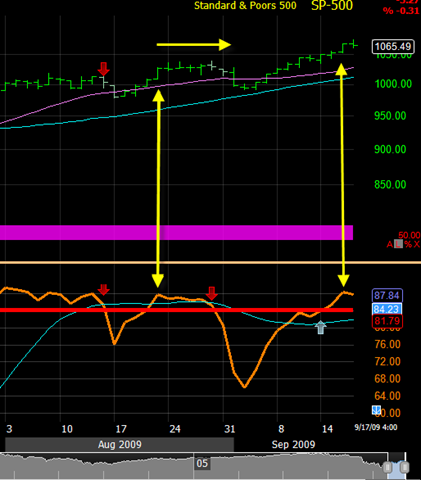Click the gray history area of the navigator
Screen dimensions: 421x480
(193, 466)
